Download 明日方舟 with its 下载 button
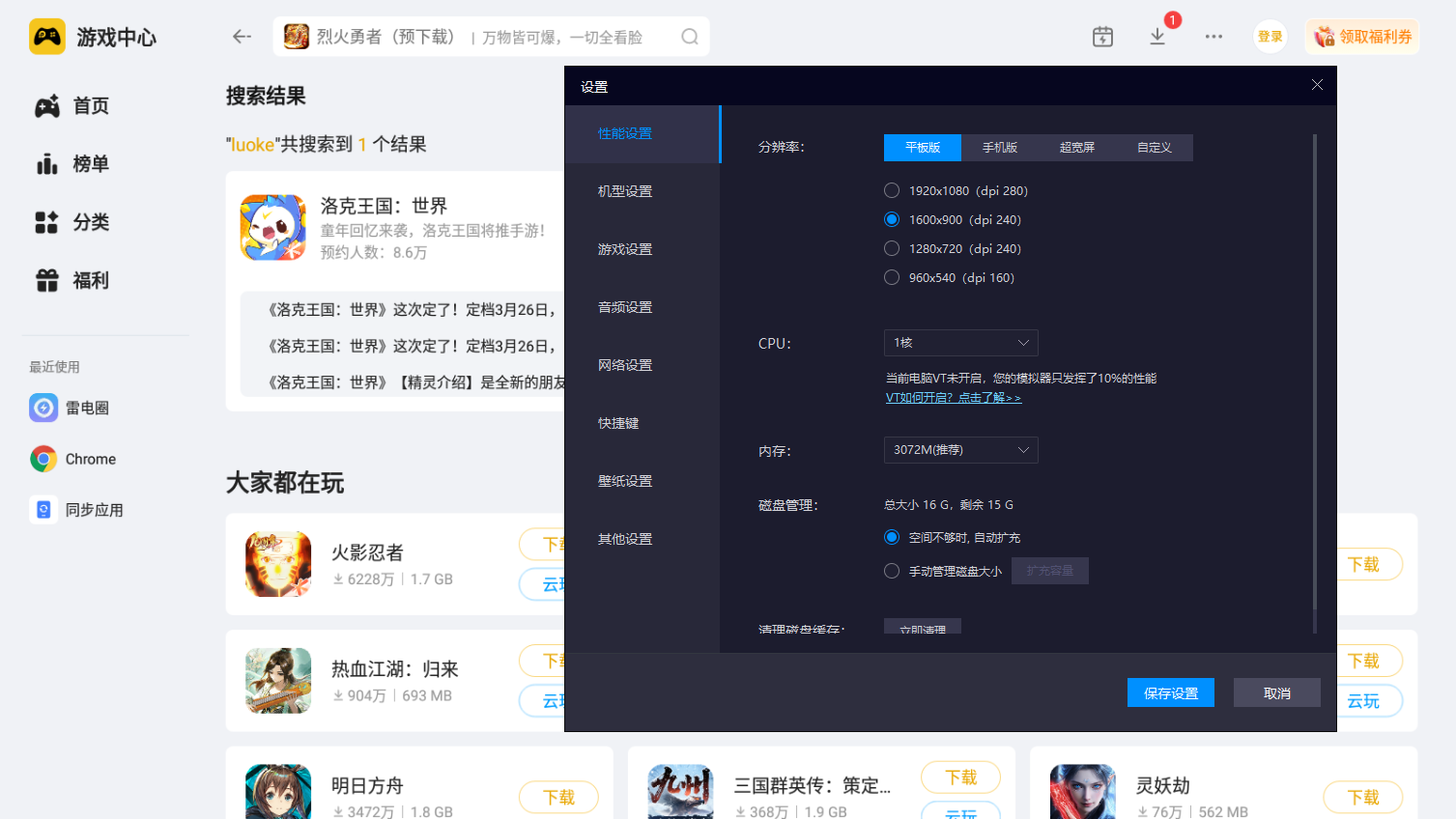This screenshot has height=819, width=1456. point(558,798)
